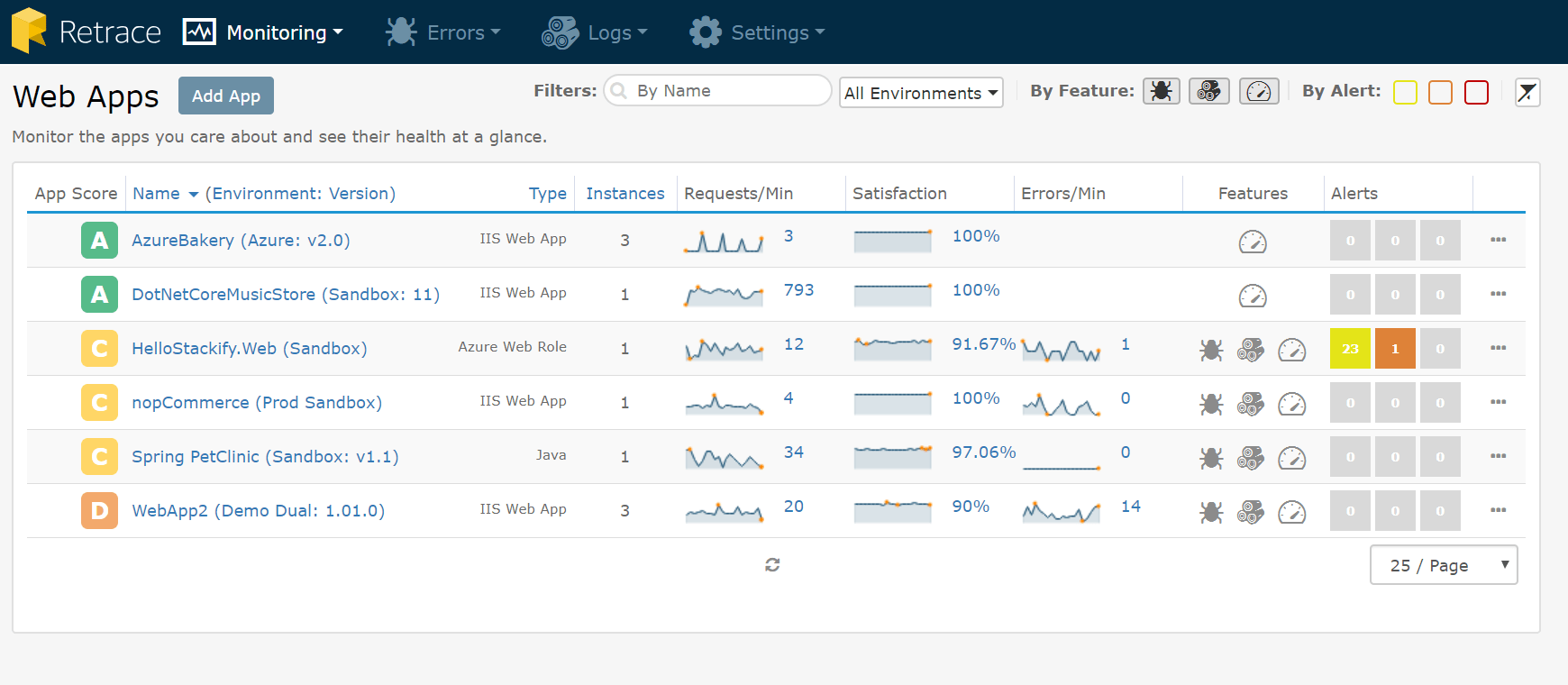
Task: Sort by the Type column header
Action: pyautogui.click(x=548, y=193)
